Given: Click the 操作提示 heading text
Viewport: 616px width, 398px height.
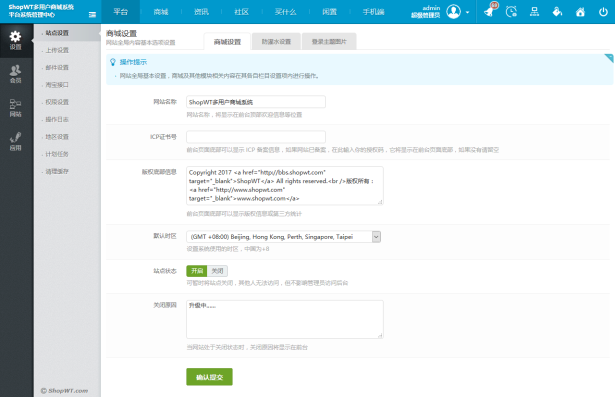Looking at the screenshot, I should pyautogui.click(x=133, y=62).
